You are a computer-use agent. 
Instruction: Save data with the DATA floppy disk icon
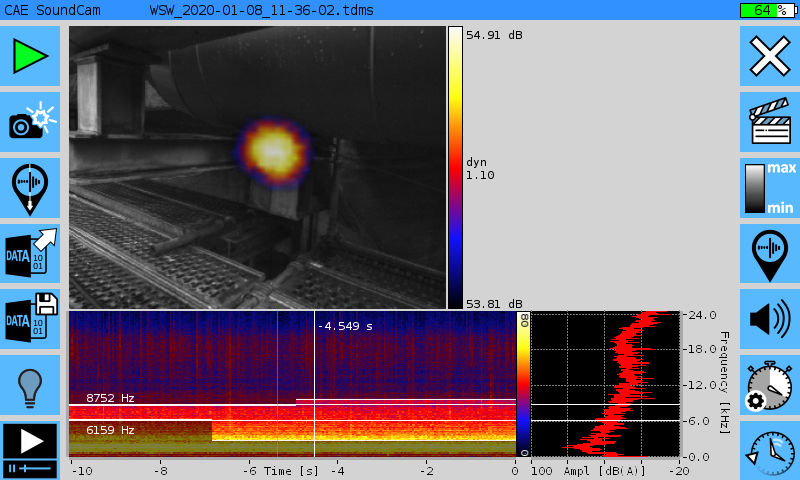[x=30, y=318]
